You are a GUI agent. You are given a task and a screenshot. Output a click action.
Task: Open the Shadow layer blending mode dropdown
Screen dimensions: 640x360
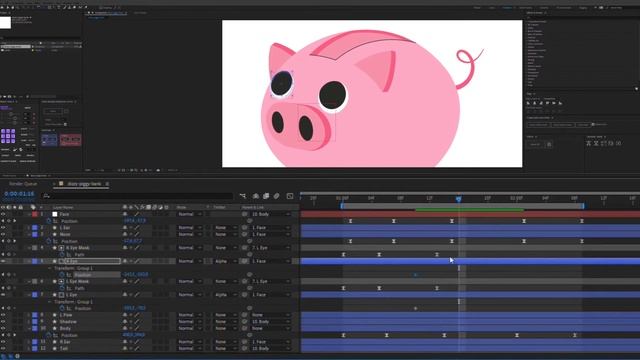[189, 322]
